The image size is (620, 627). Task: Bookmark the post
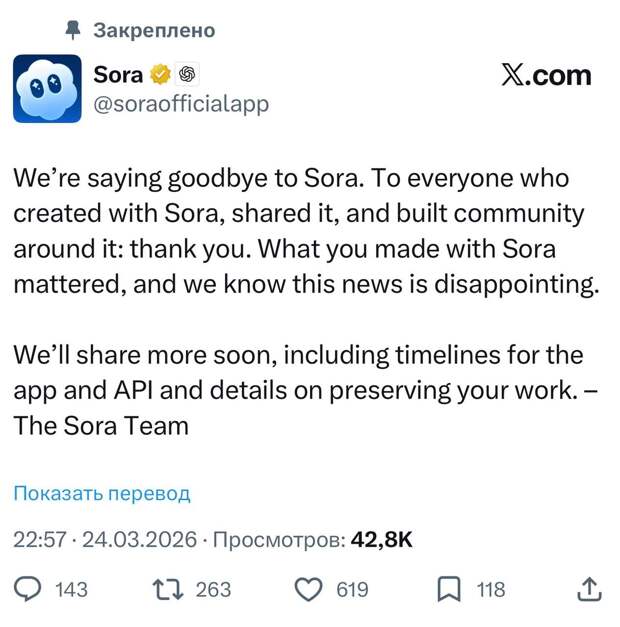point(449,589)
